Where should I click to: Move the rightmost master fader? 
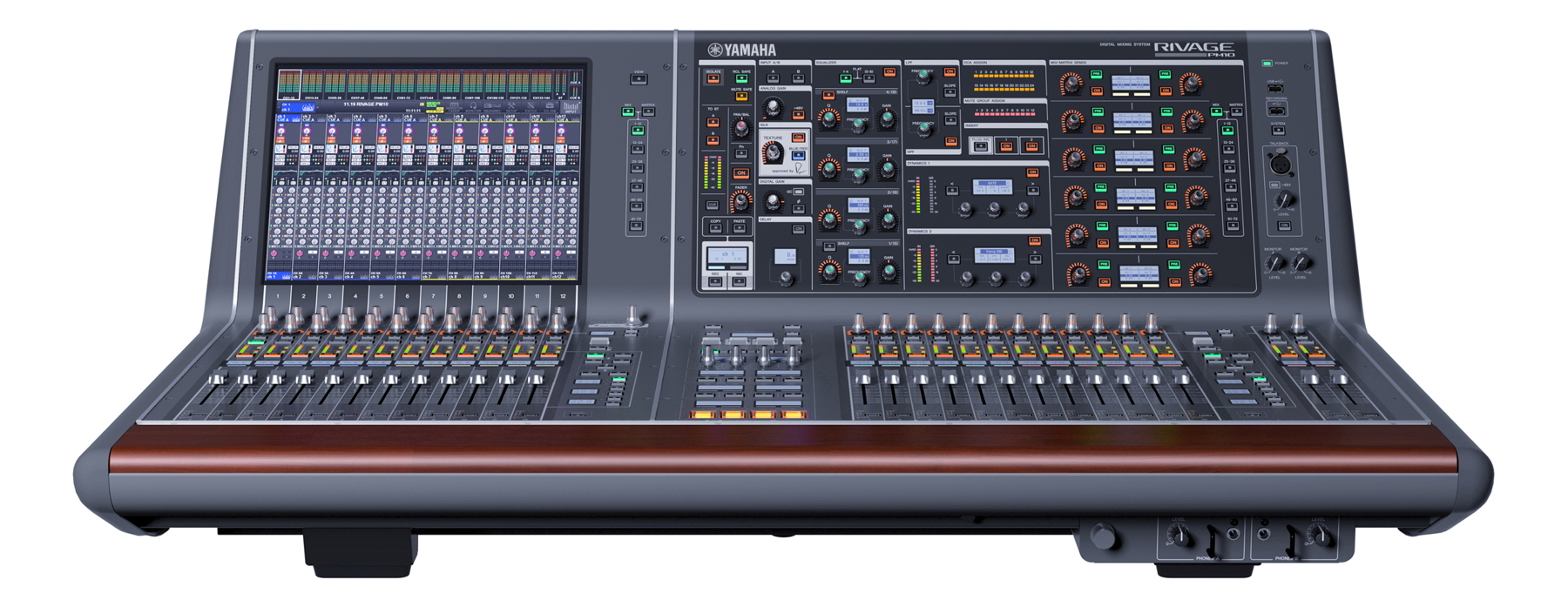[x=1340, y=379]
